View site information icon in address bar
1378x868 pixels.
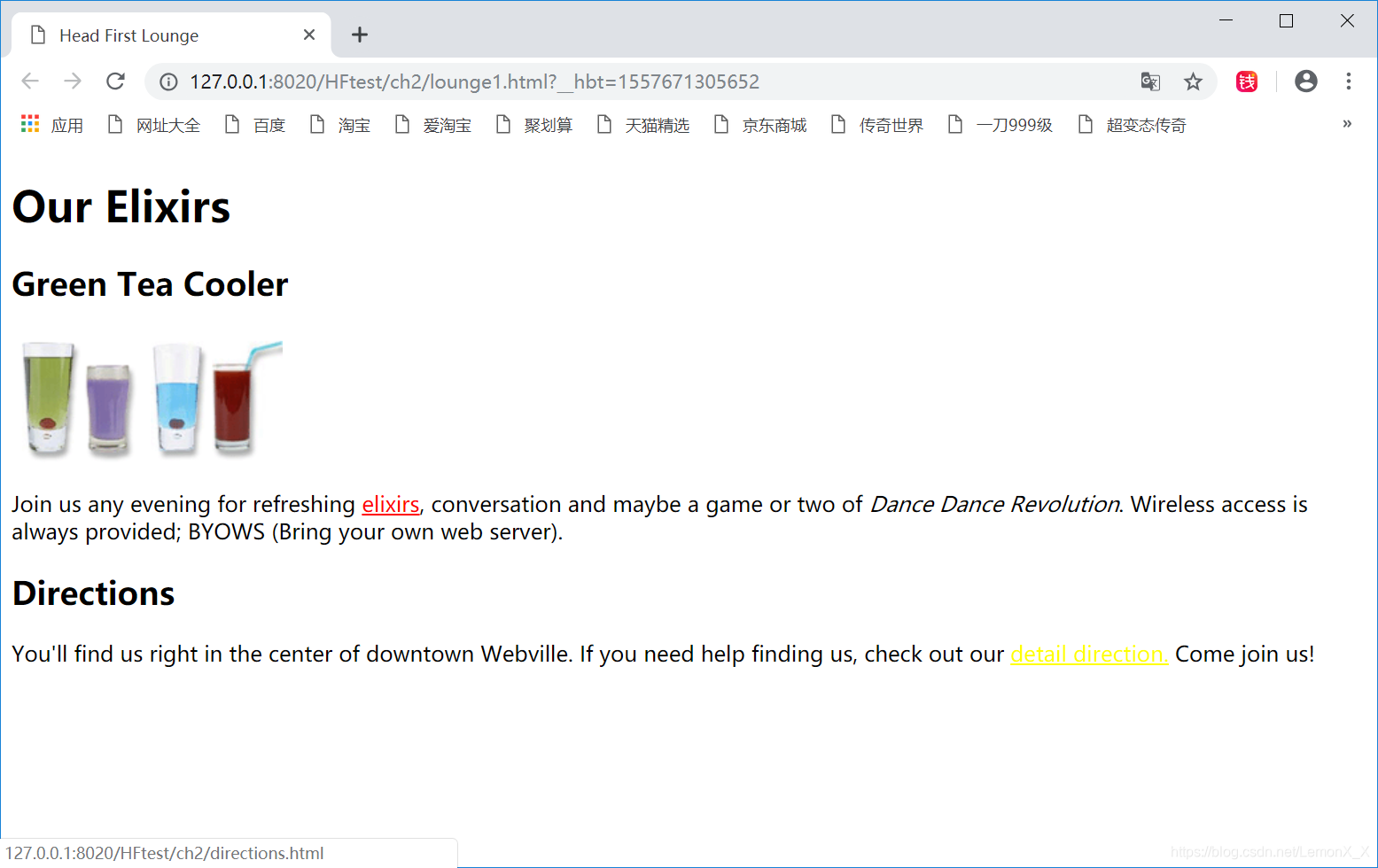[168, 82]
